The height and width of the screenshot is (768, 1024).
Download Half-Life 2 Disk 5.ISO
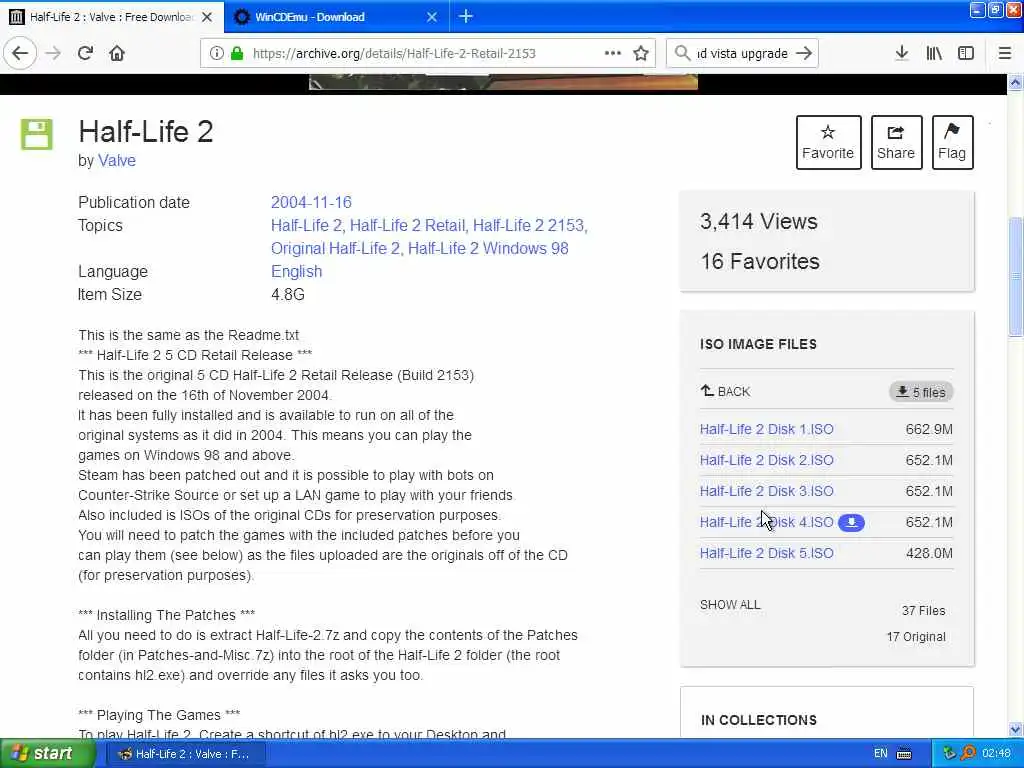click(767, 553)
